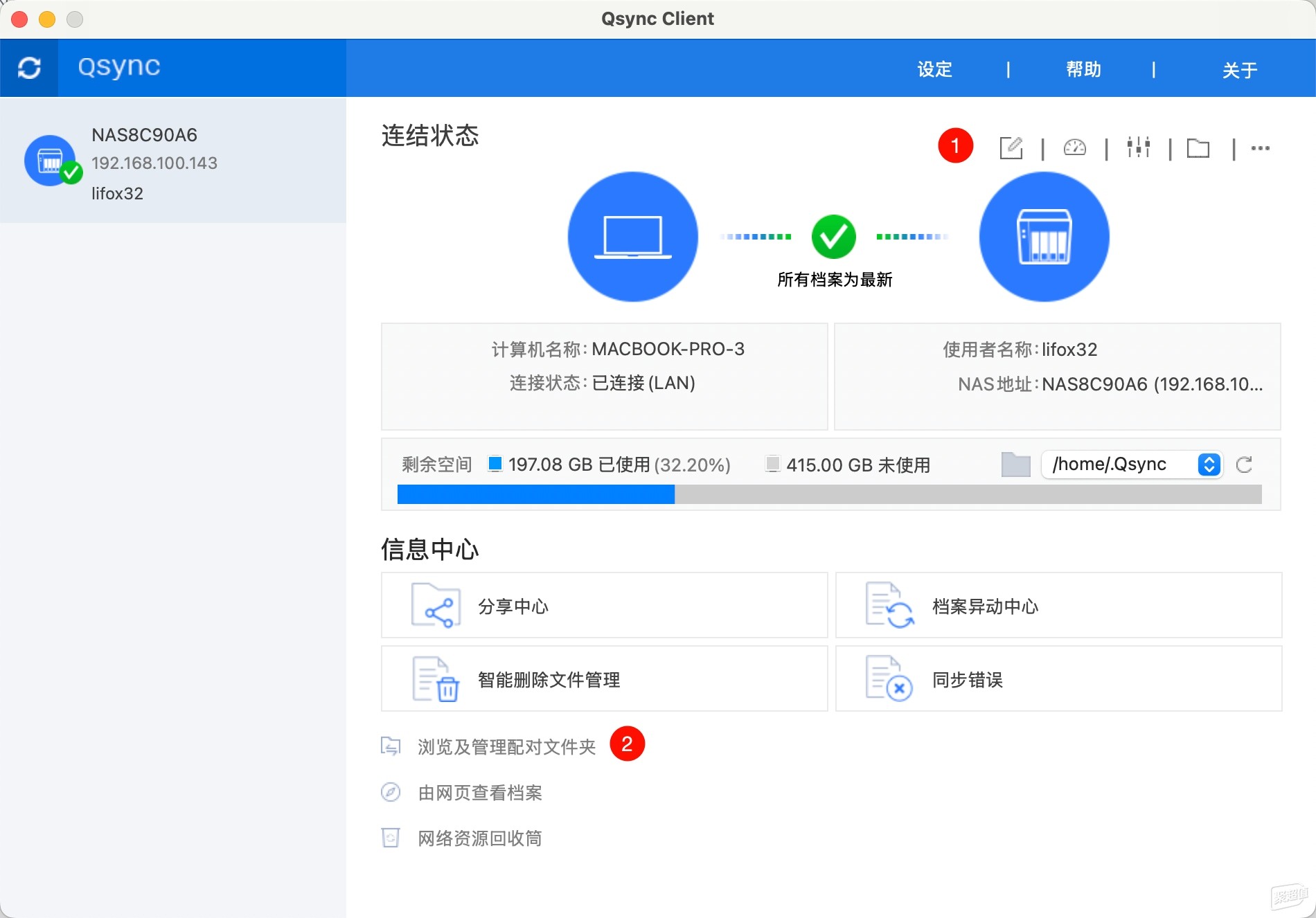
Task: Open the sliders preferences icon
Action: tap(1138, 147)
